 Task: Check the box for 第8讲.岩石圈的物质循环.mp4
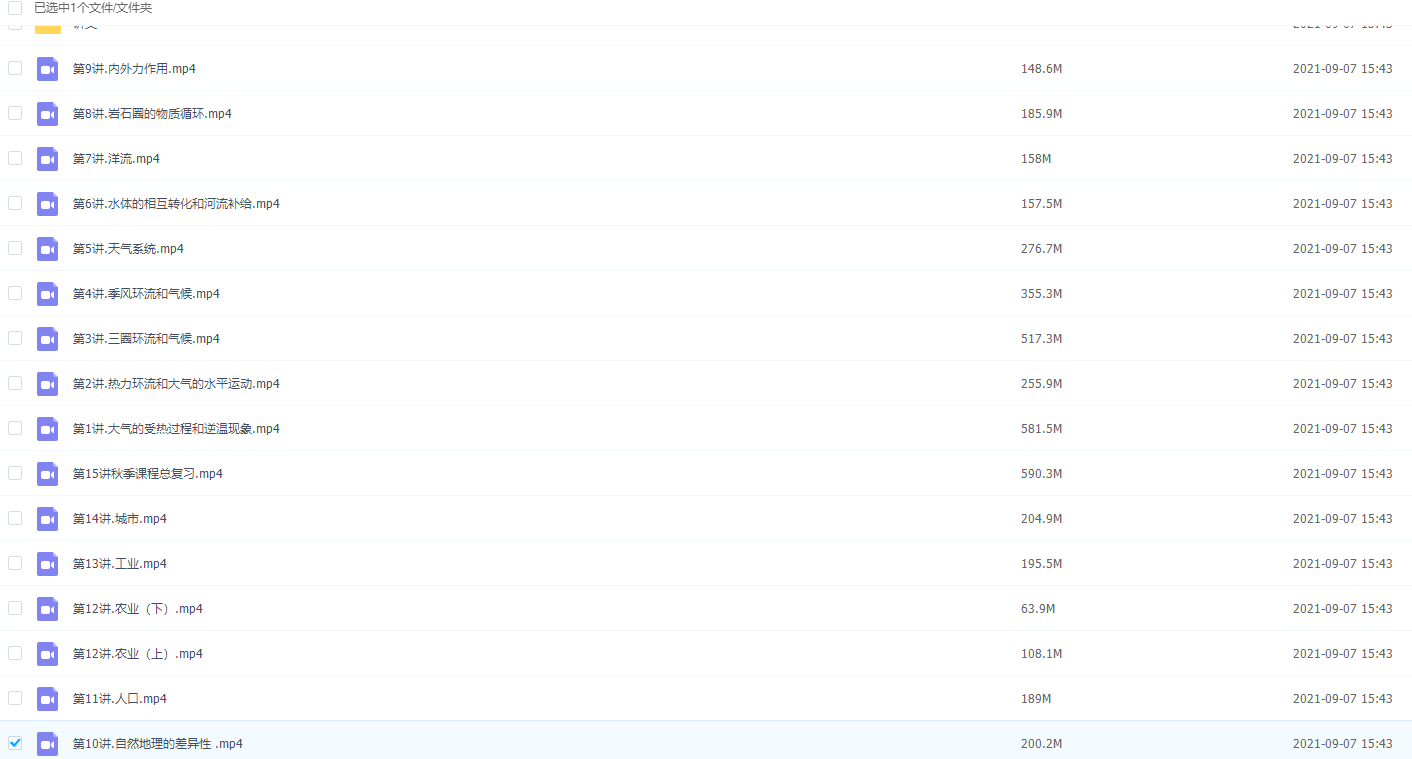click(15, 113)
